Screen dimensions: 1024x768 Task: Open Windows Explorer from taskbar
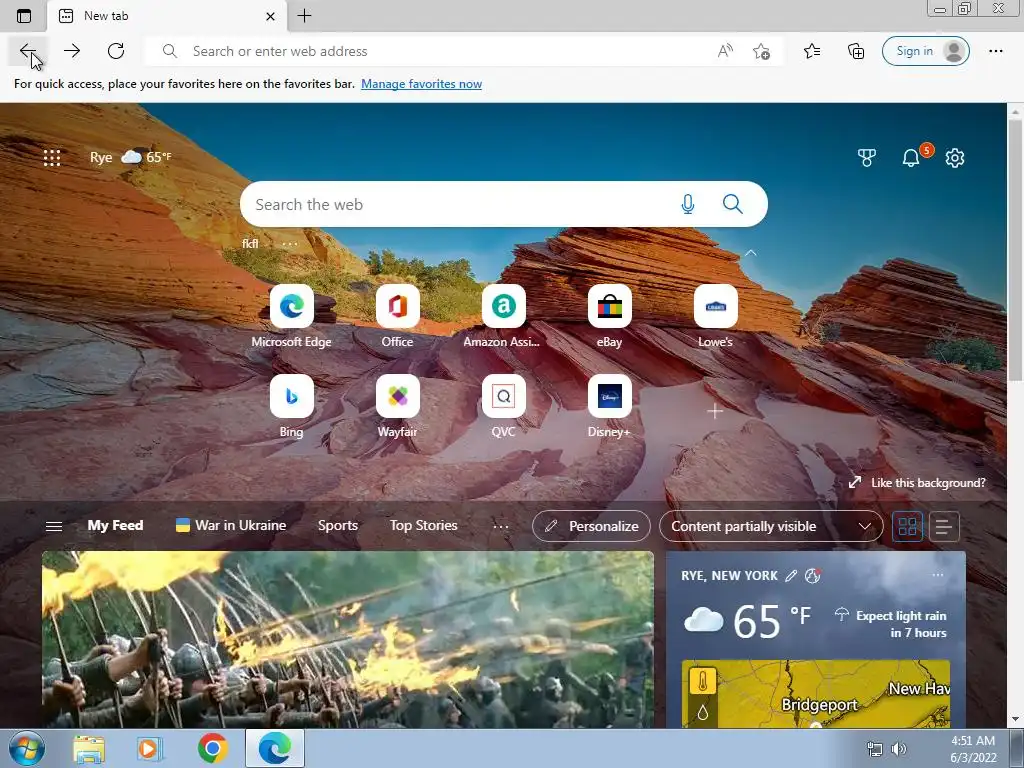point(89,748)
